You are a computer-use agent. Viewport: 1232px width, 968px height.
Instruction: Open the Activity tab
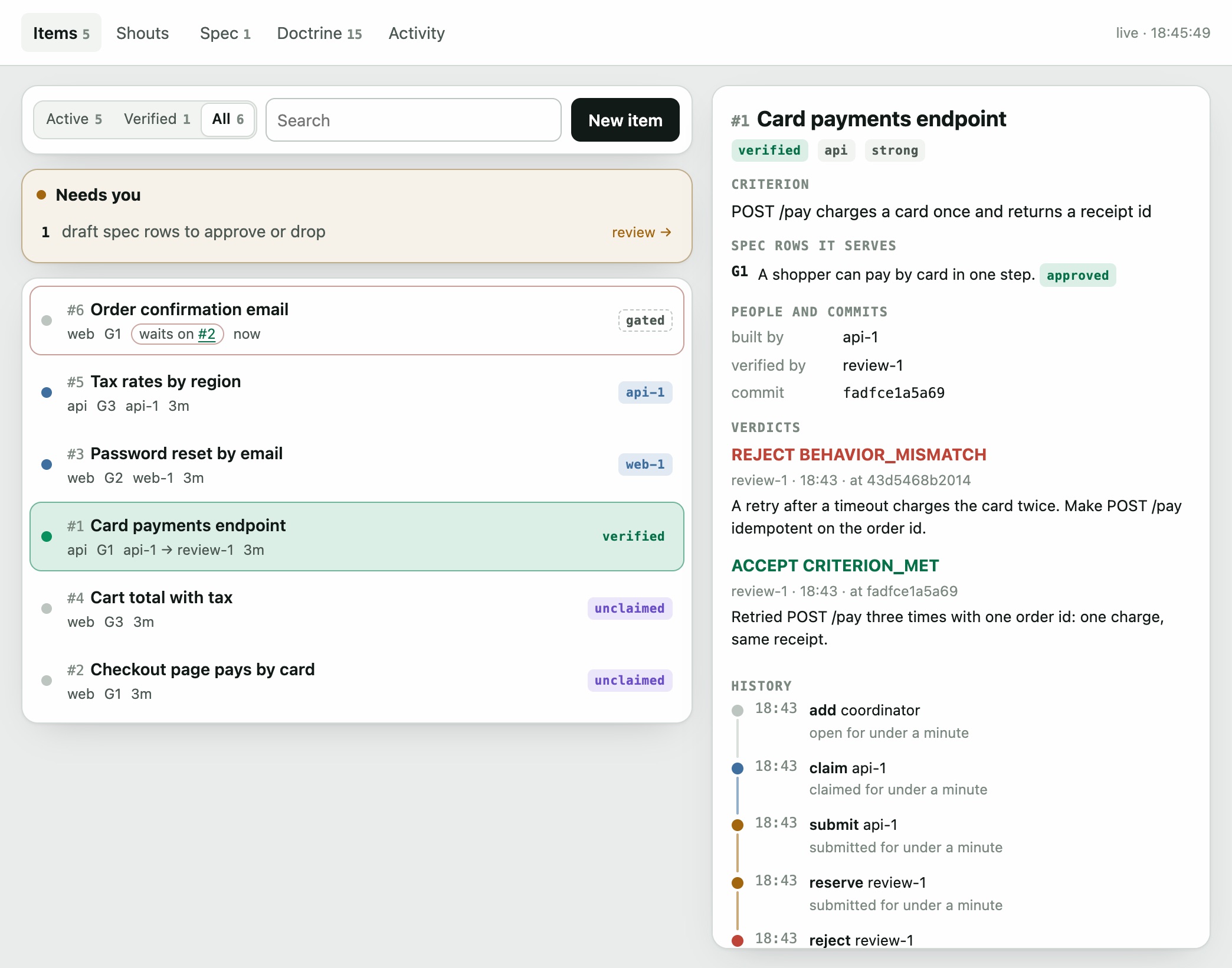pyautogui.click(x=417, y=33)
